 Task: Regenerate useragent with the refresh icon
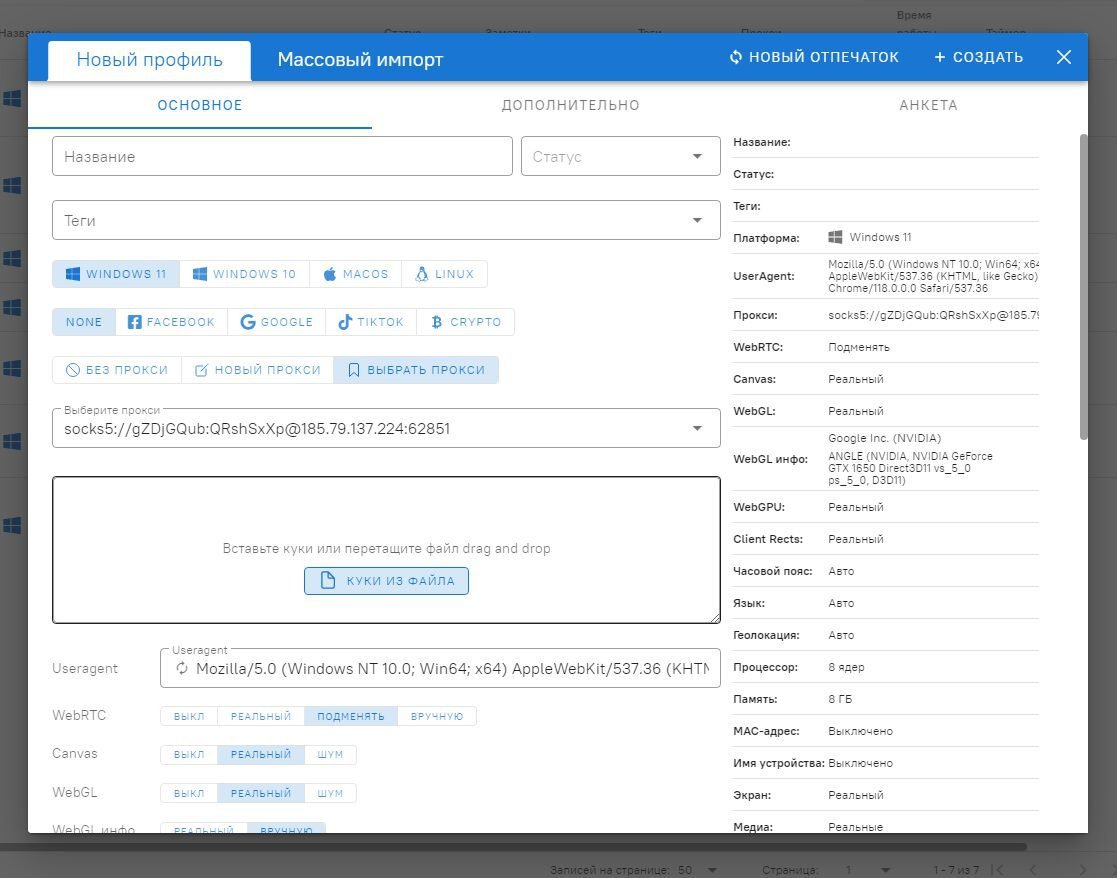point(182,668)
